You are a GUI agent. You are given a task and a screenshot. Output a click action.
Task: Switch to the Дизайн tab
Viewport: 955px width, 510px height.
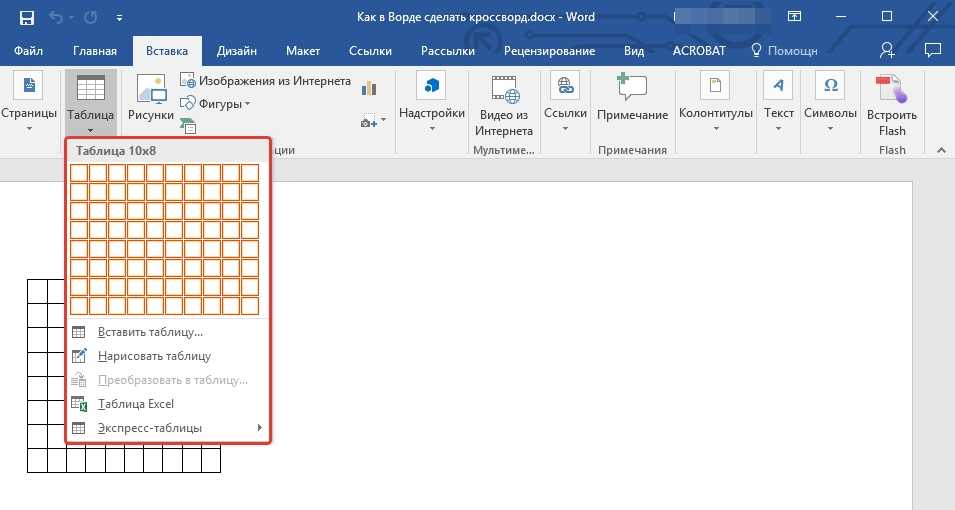(x=236, y=51)
